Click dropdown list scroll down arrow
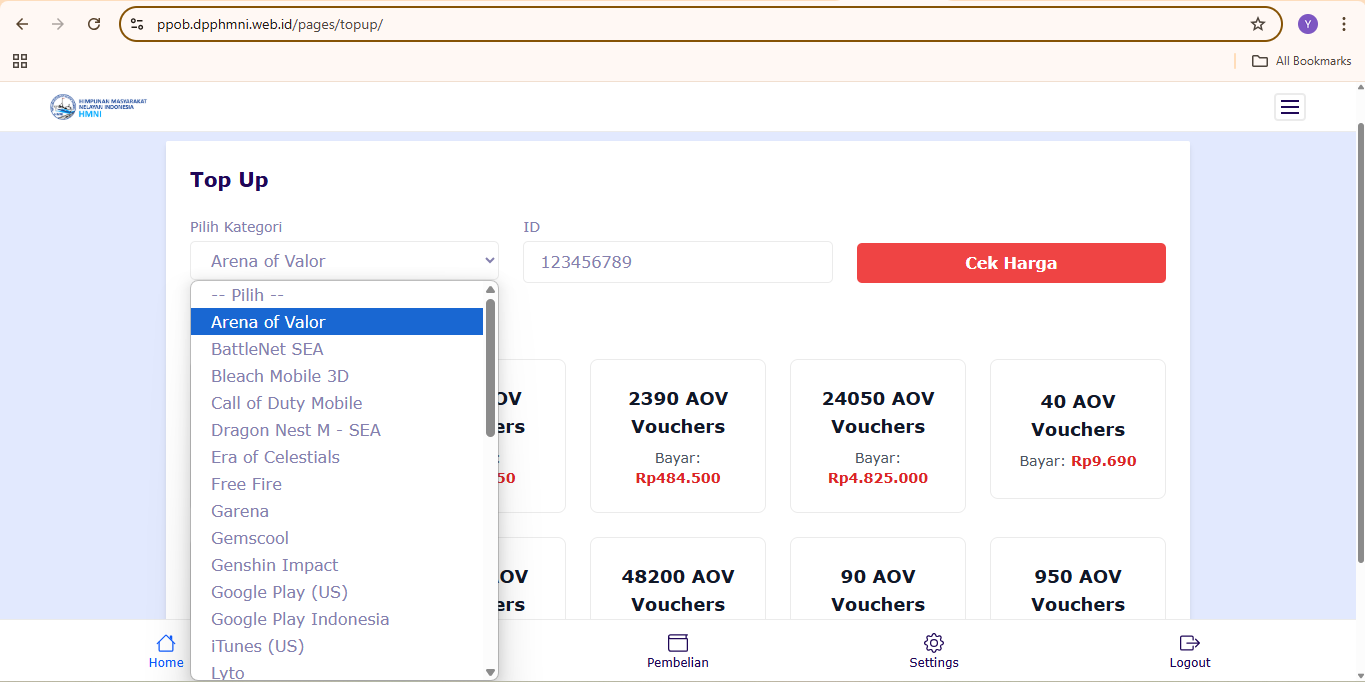 [490, 672]
